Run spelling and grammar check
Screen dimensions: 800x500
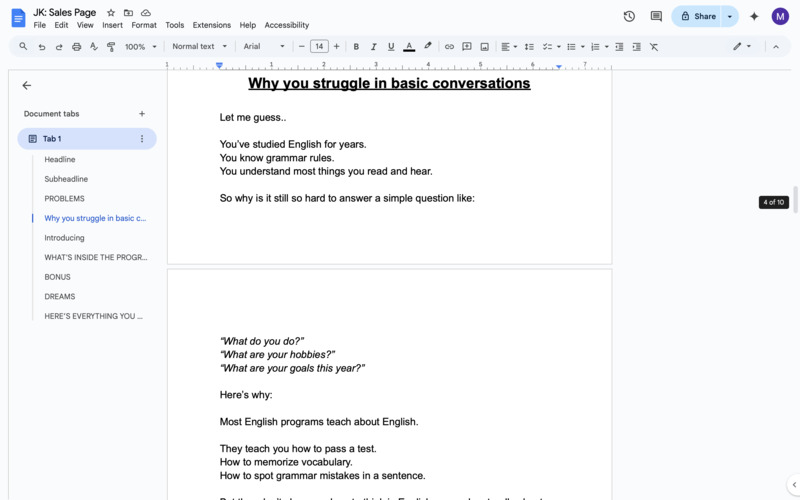(x=94, y=47)
